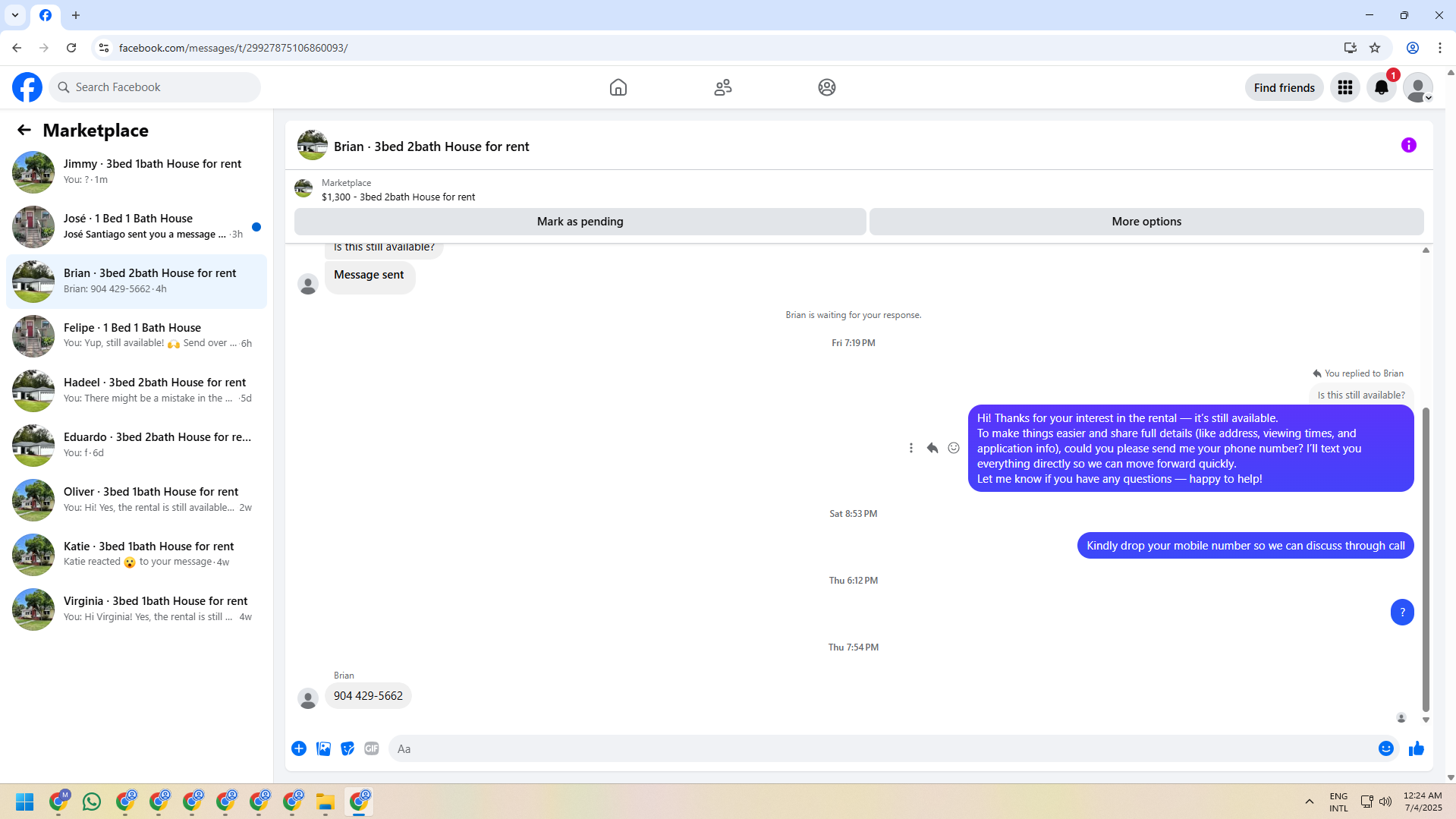
Task: Select Brian 3bed 2bath conversation
Action: click(x=137, y=282)
